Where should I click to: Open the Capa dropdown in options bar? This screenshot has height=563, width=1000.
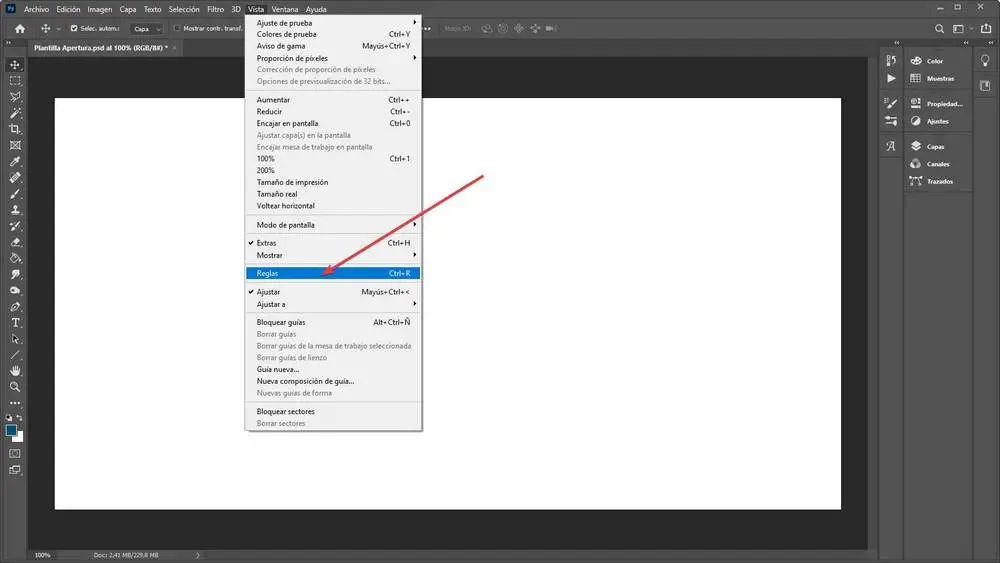point(147,29)
